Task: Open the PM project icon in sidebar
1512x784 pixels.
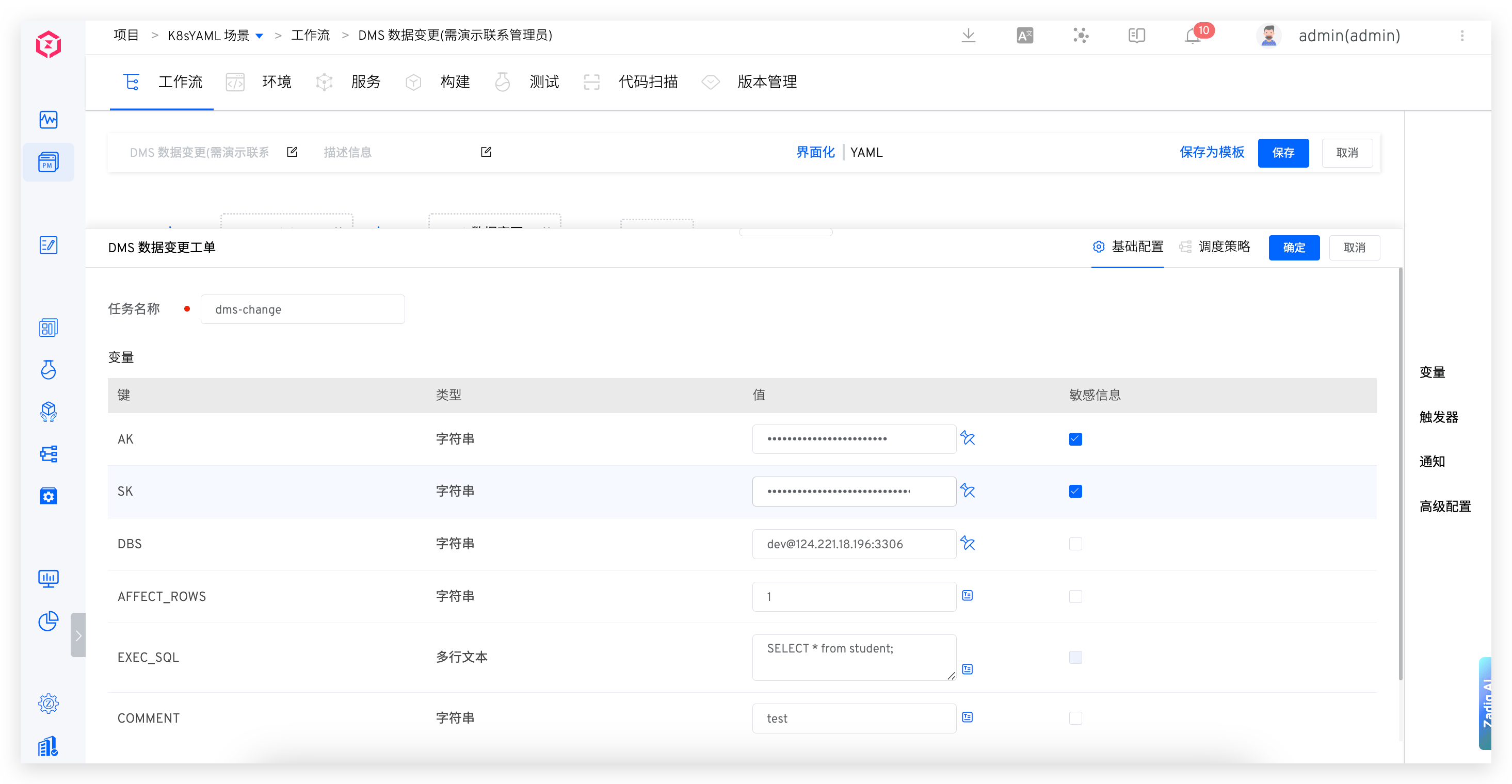Action: (x=48, y=162)
